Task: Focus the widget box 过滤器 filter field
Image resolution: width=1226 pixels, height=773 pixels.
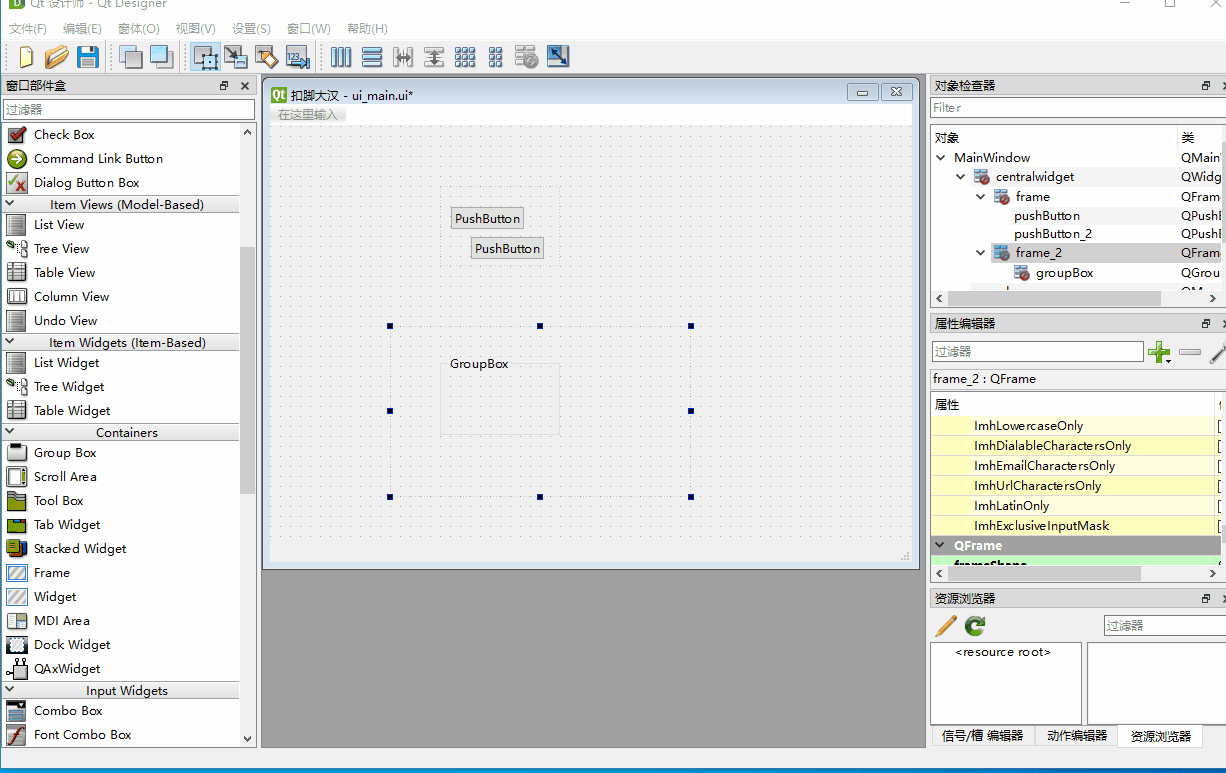Action: 129,109
